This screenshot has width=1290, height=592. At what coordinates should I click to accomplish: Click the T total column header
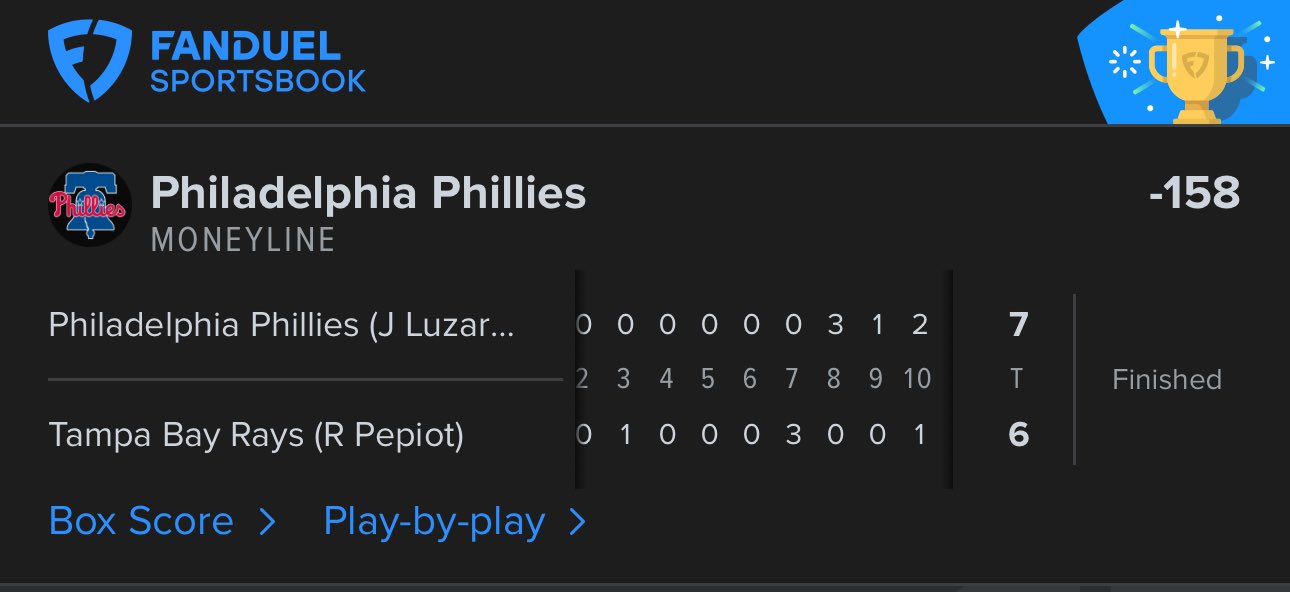(1018, 379)
